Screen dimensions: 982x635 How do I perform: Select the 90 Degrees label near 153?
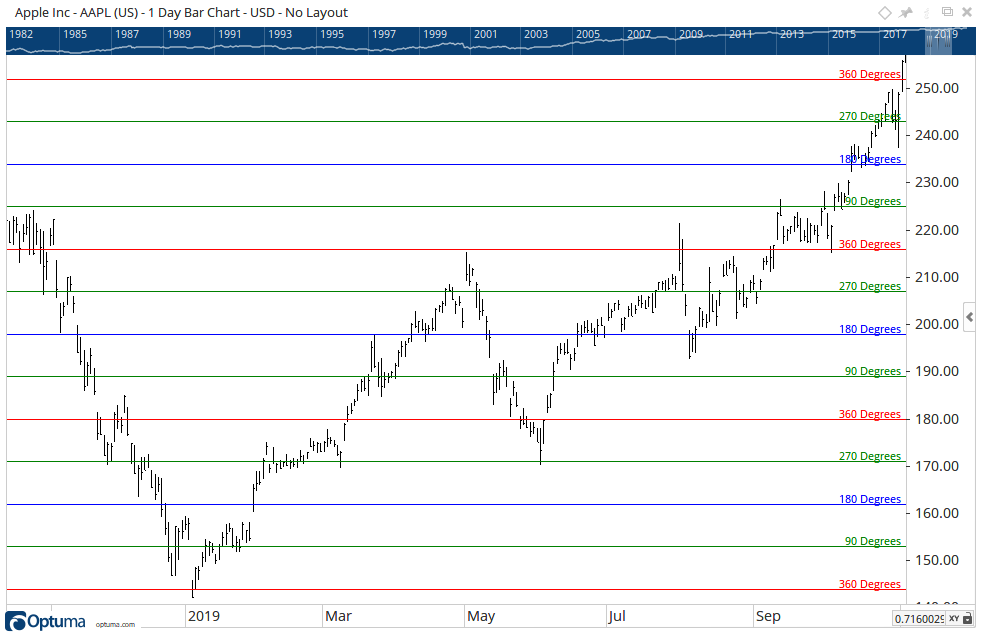click(873, 541)
